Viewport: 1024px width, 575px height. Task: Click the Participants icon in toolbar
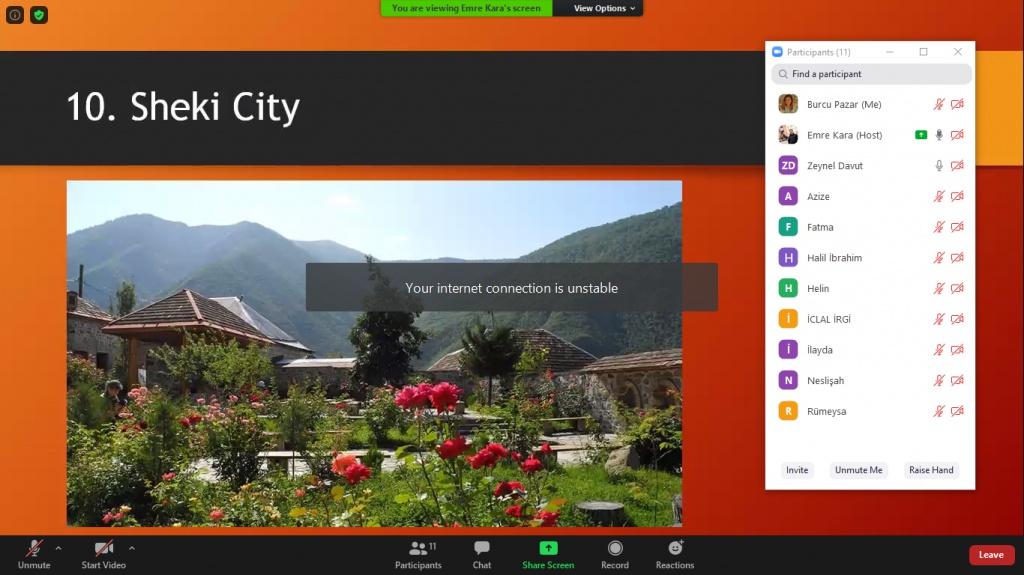(x=418, y=549)
